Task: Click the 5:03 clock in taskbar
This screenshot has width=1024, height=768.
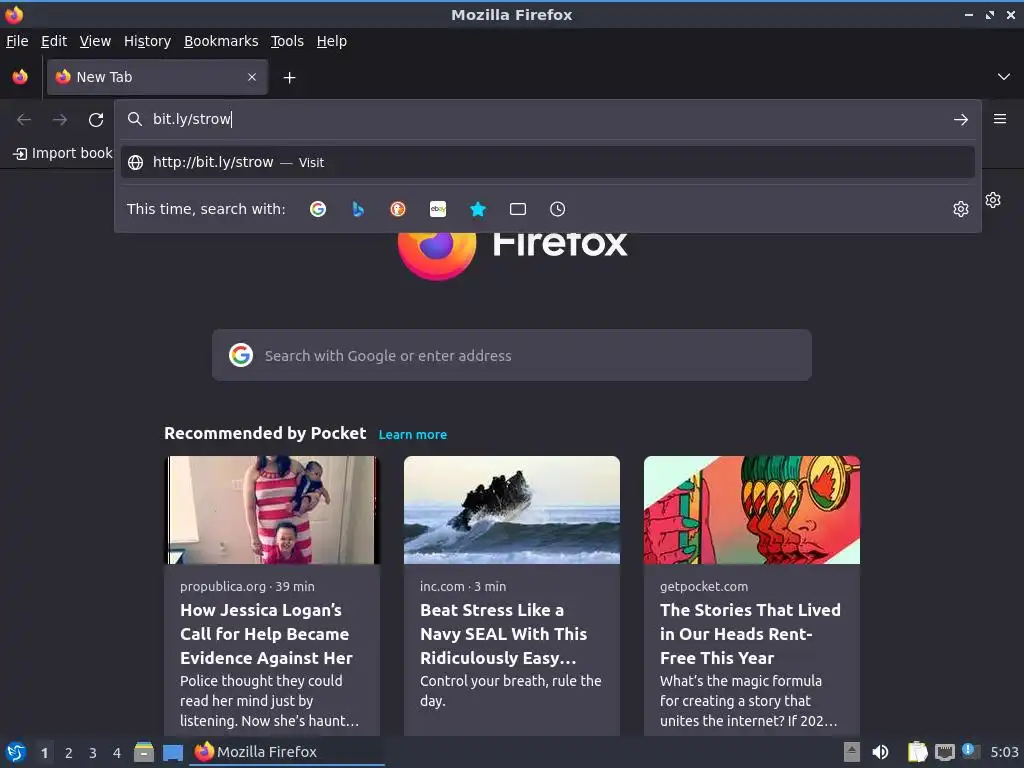Action: point(1004,752)
